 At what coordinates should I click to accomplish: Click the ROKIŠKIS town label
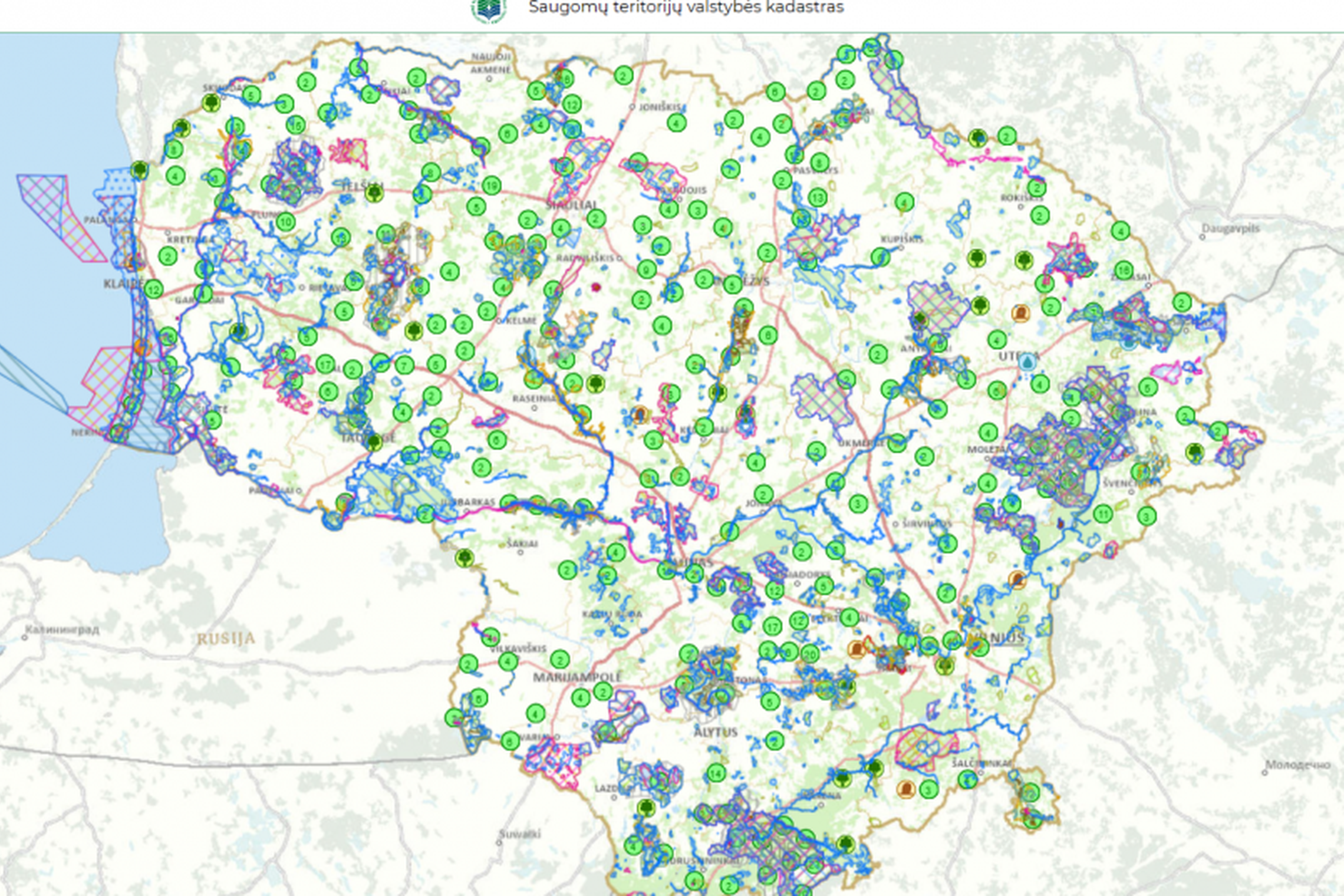tap(1022, 198)
